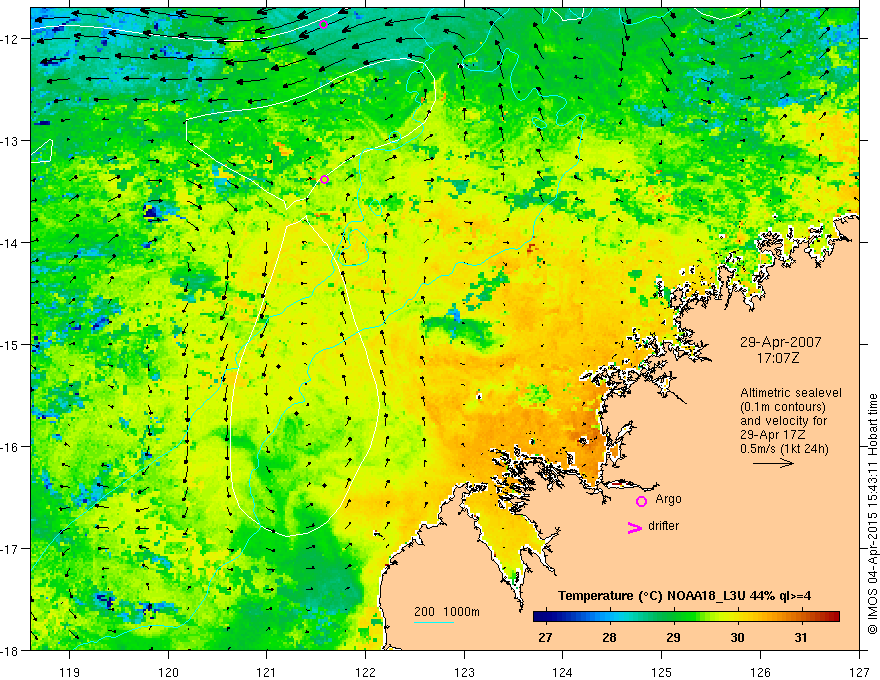The image size is (880, 680).
Task: Click the Argo float marker near -12 latitude
Action: pos(323,24)
